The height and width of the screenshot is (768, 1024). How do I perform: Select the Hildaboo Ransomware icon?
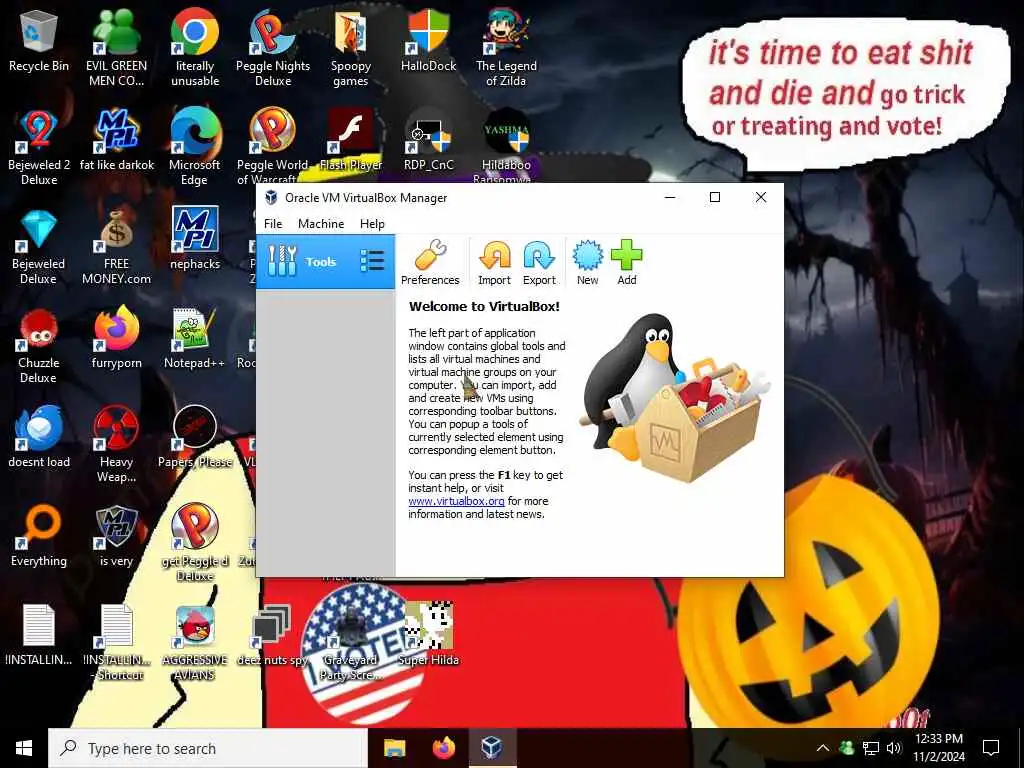click(506, 147)
